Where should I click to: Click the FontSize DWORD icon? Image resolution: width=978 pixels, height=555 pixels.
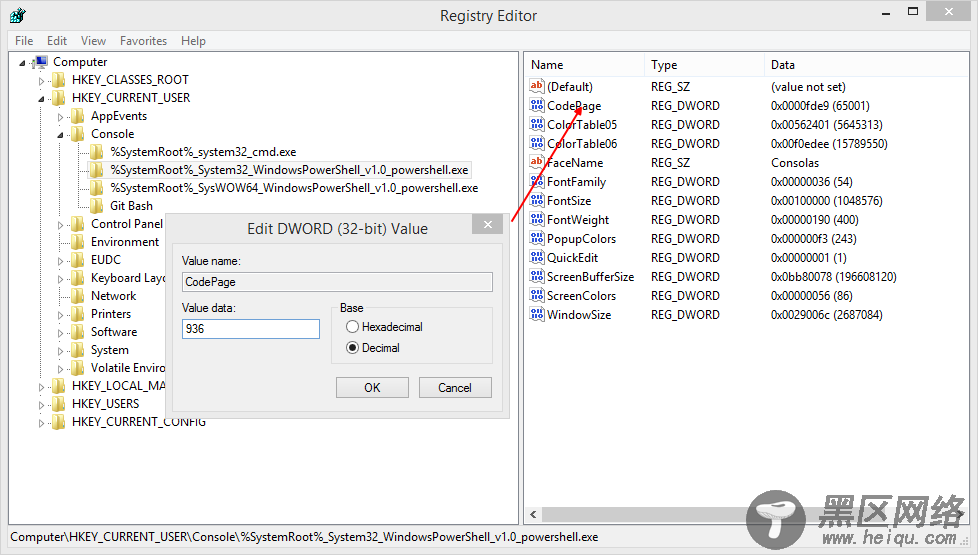tap(536, 200)
